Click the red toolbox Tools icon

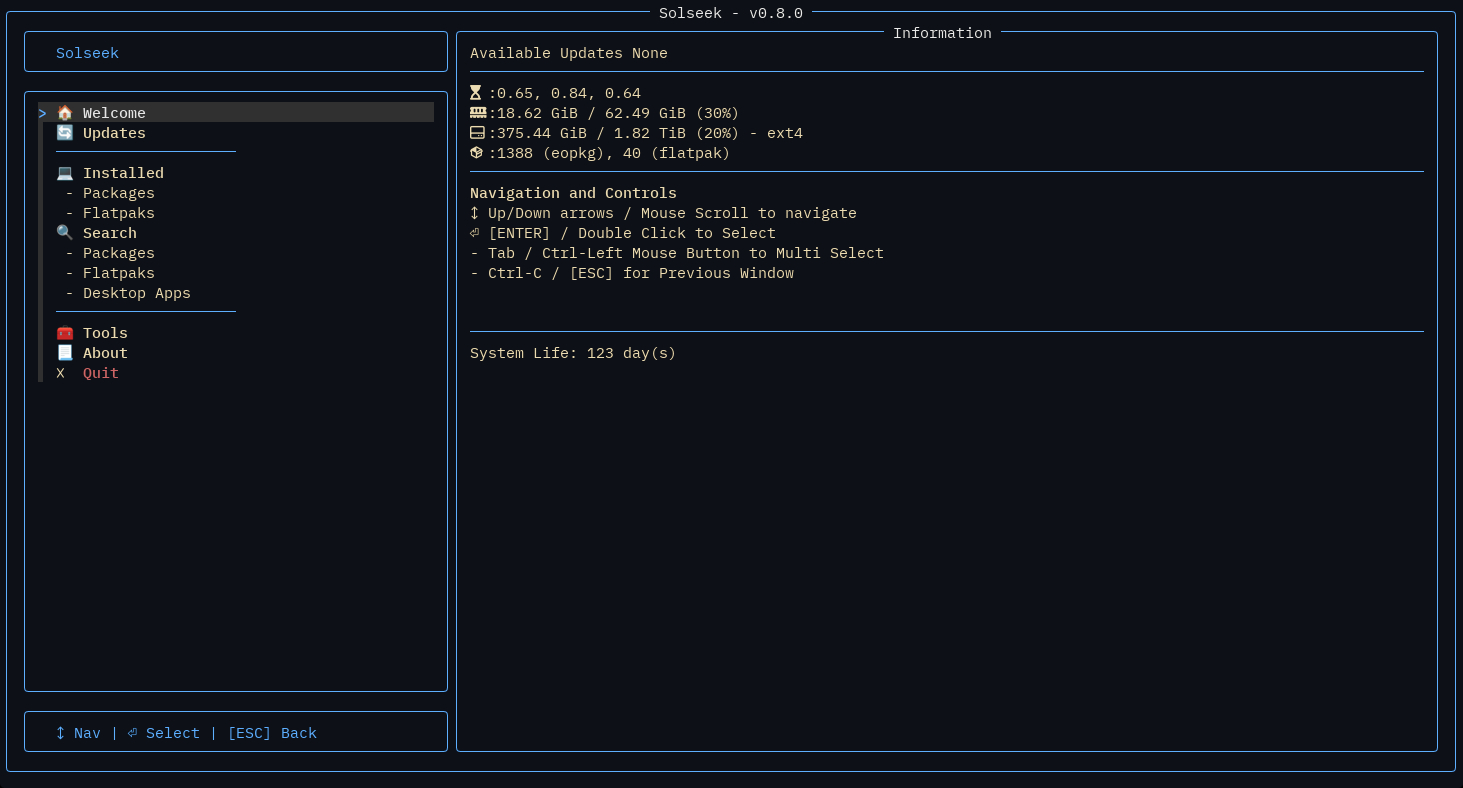pyautogui.click(x=65, y=333)
